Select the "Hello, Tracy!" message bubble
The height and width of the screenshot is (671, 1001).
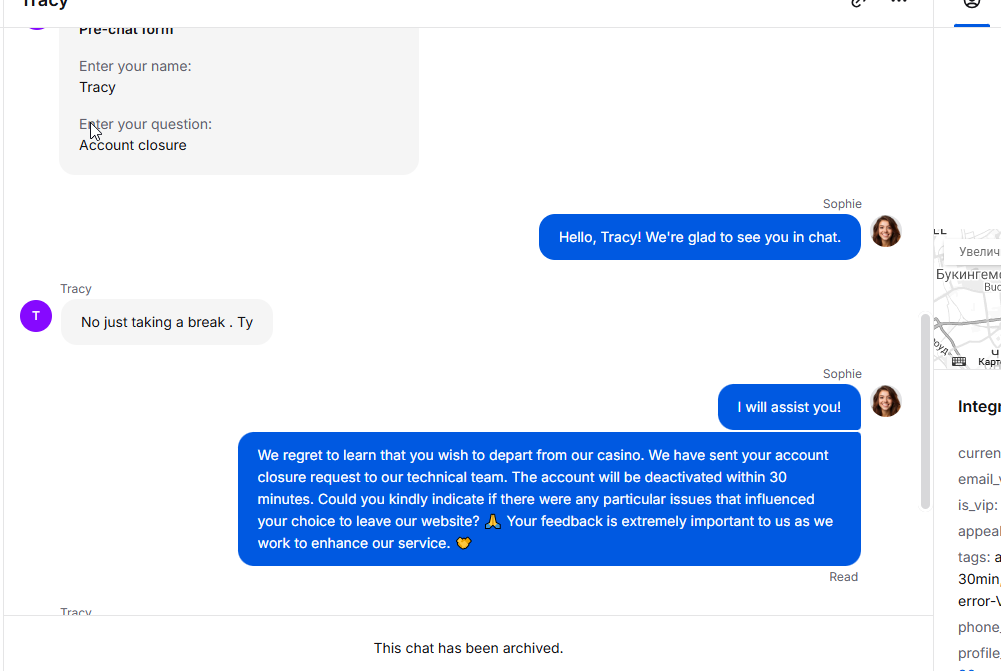699,237
